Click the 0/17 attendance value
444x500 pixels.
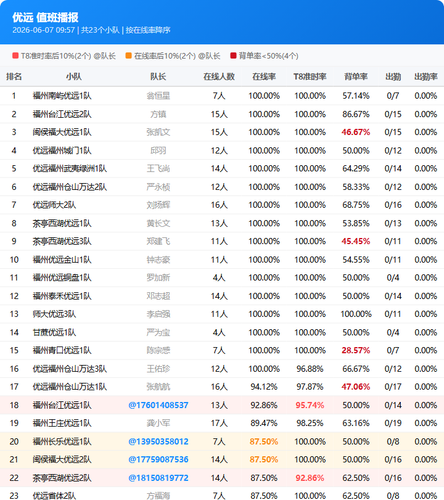(393, 387)
